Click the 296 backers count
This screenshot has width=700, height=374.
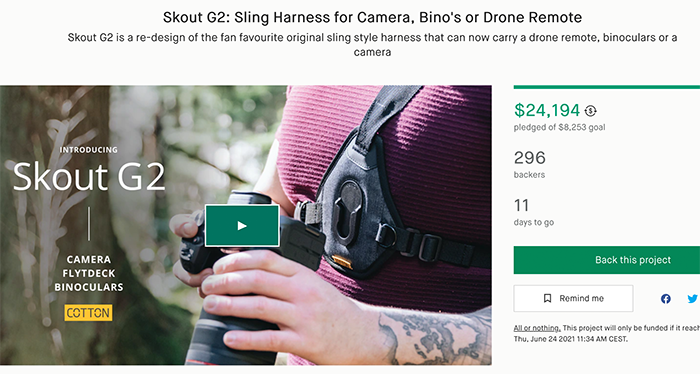(529, 158)
